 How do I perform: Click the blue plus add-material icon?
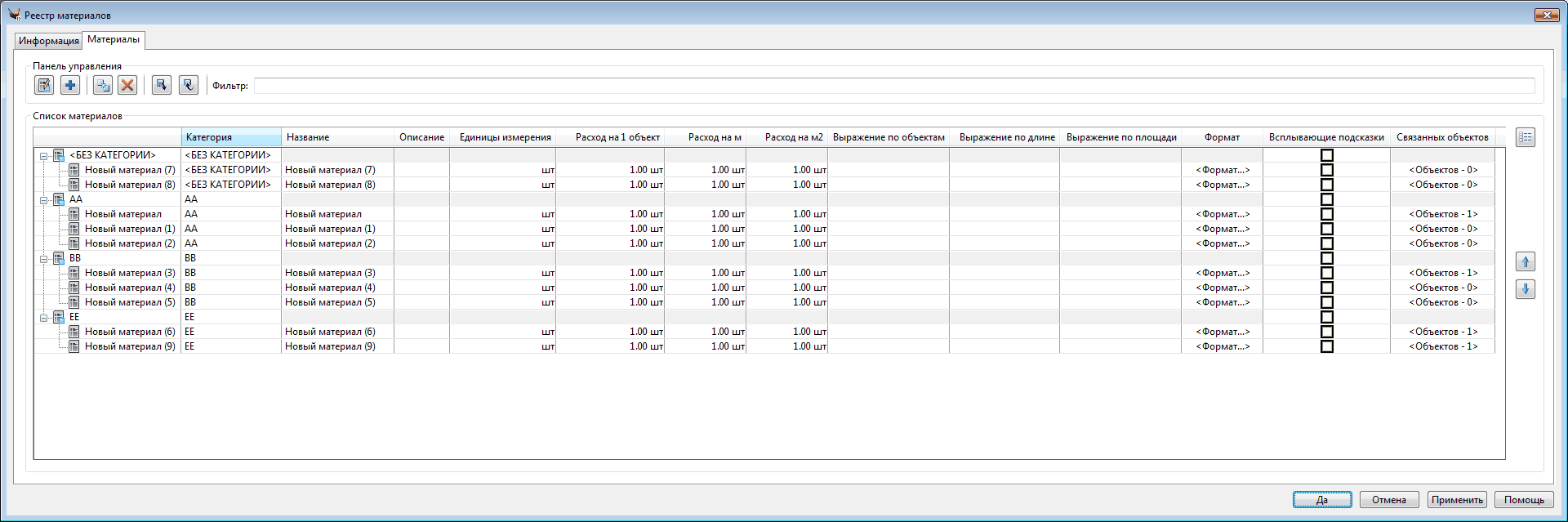pos(70,85)
